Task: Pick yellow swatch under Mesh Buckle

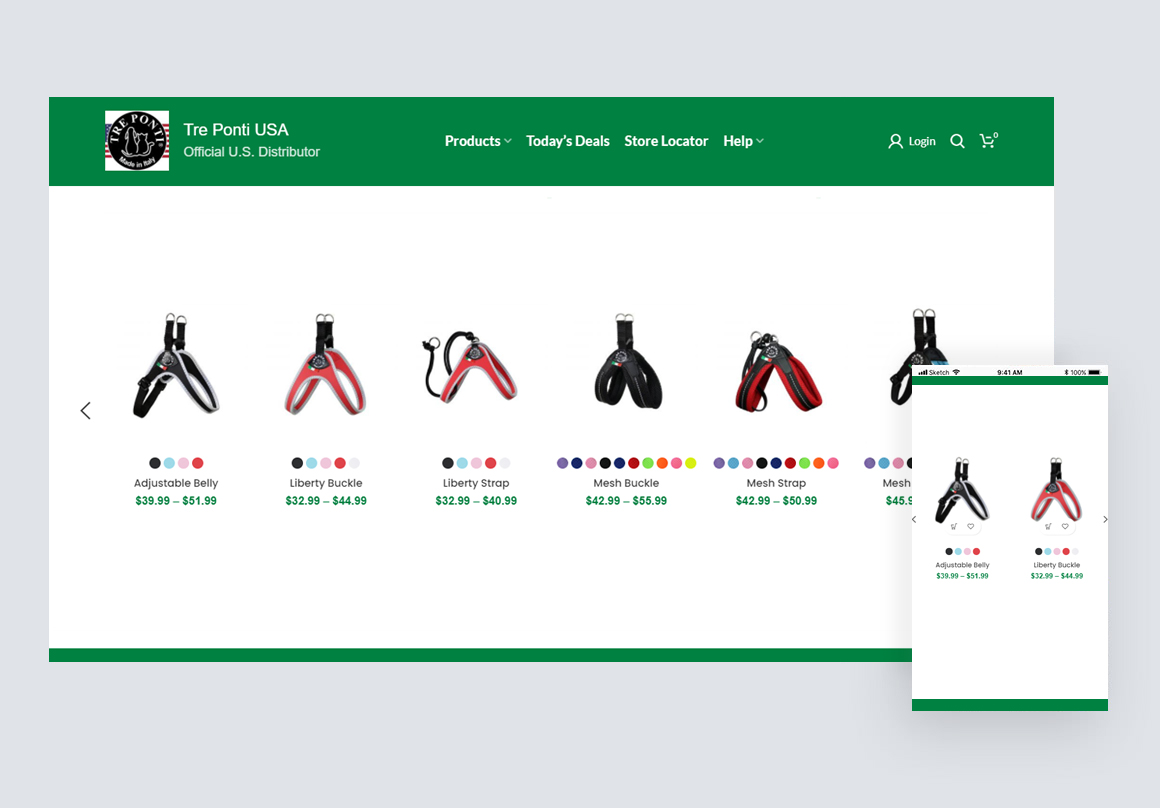Action: [x=691, y=463]
